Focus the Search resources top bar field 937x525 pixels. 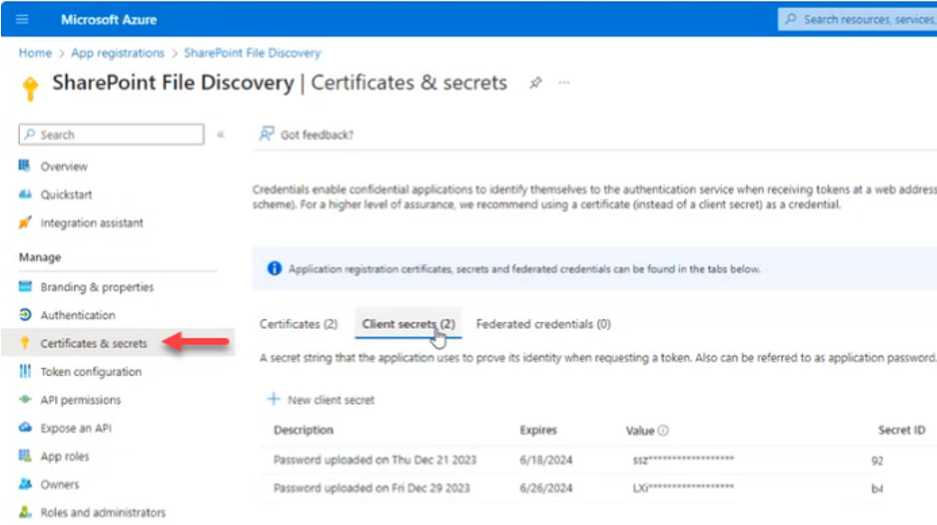pyautogui.click(x=858, y=19)
